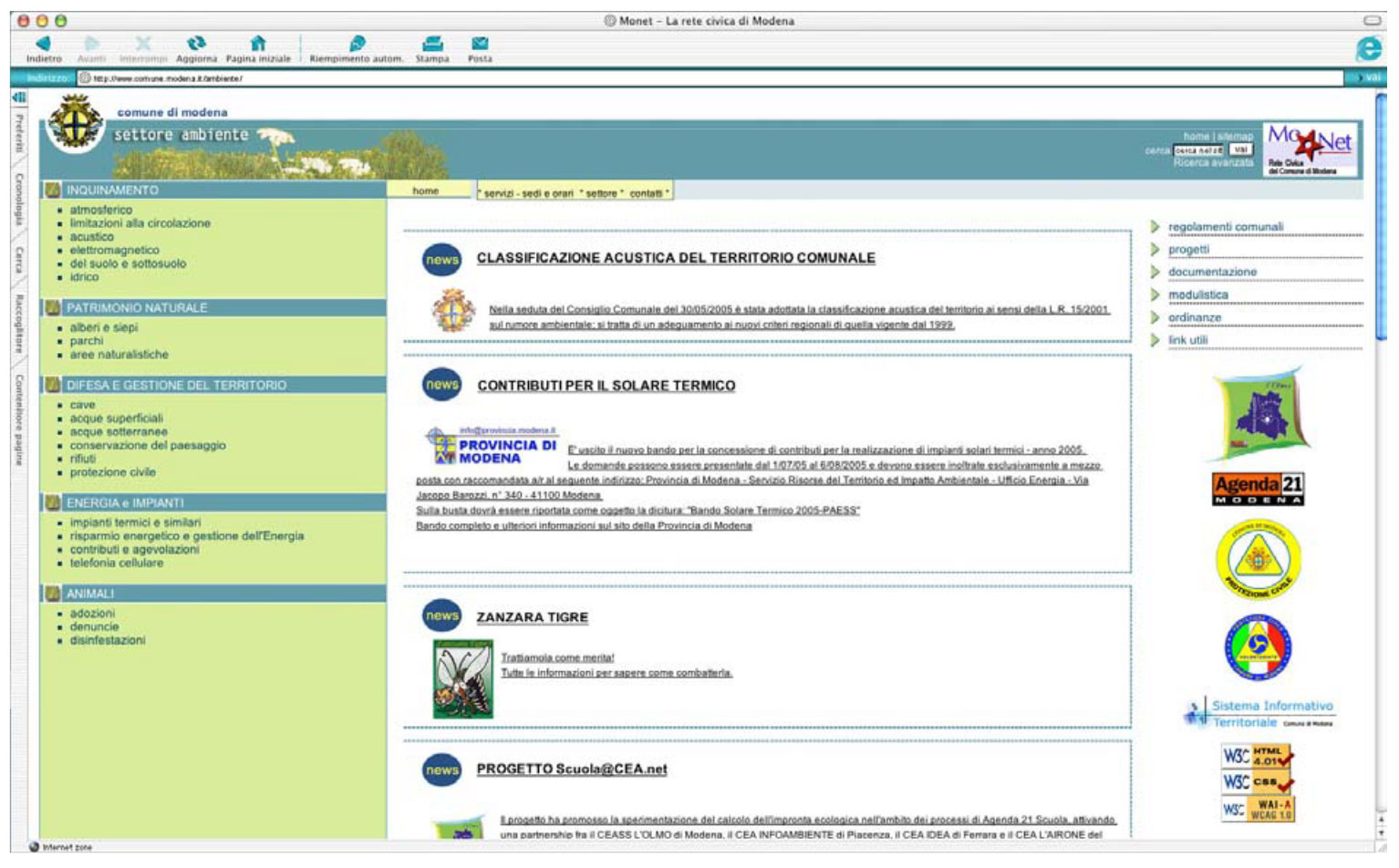Open the adozioni animals link
1399x868 pixels.
click(93, 615)
